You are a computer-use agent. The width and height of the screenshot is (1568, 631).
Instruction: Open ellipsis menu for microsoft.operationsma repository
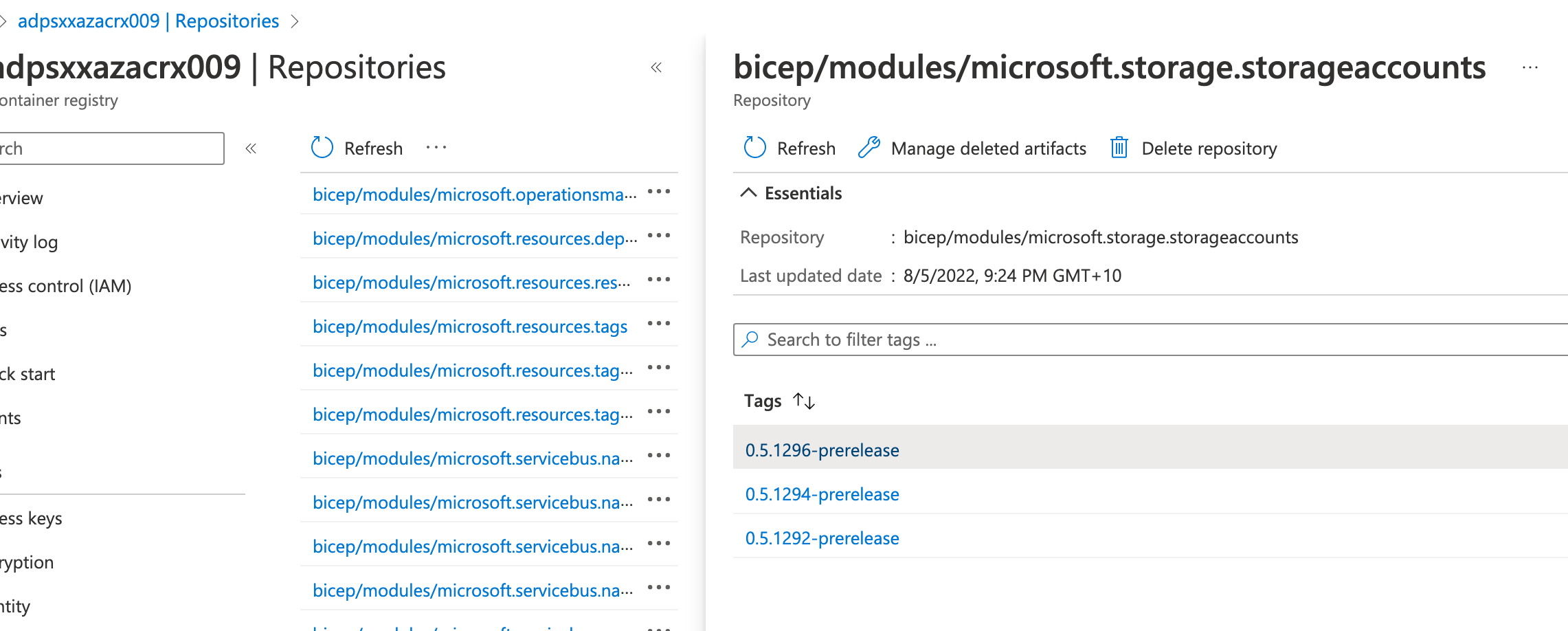coord(658,192)
